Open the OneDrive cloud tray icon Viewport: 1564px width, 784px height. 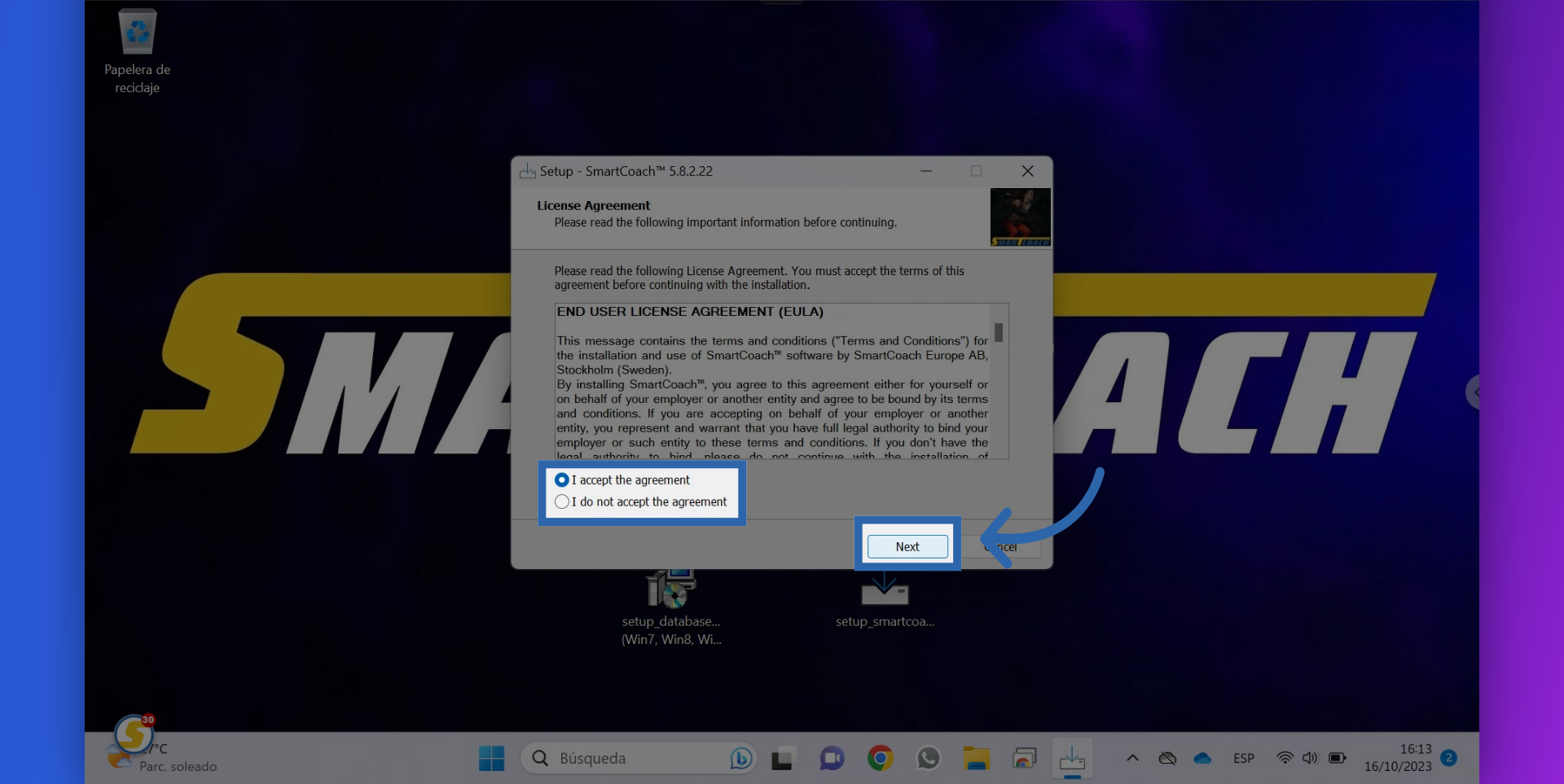point(1202,759)
